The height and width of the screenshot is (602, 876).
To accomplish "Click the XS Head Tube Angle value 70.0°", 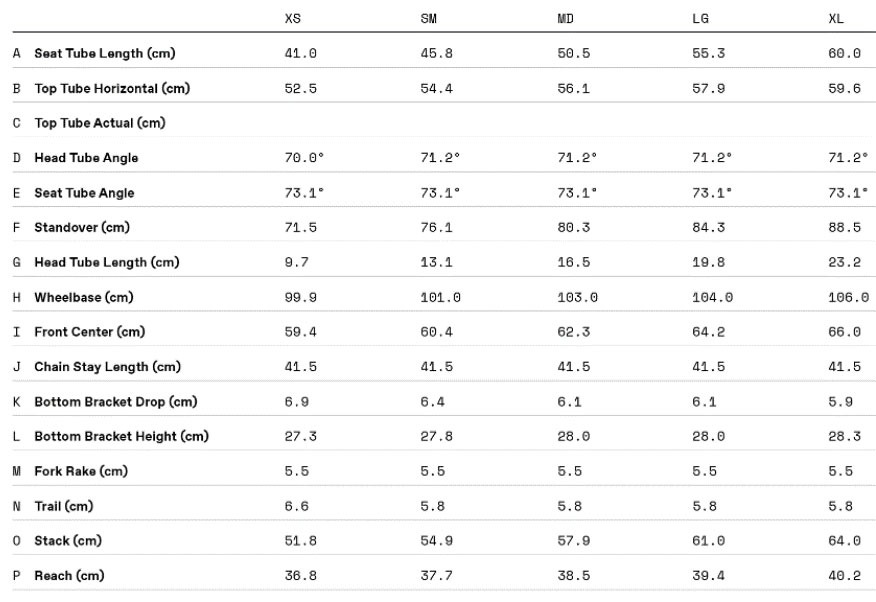I will (x=302, y=158).
